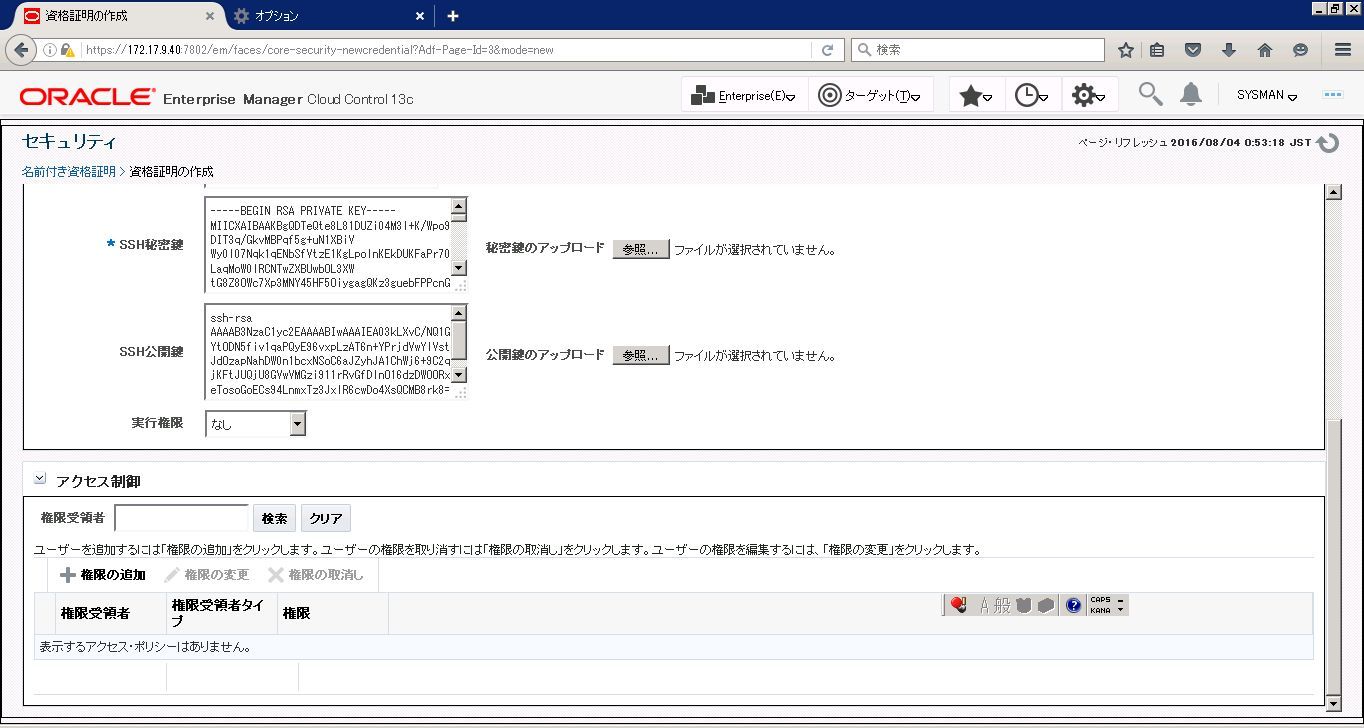Click the ORACLE Enterprise Manager logo
1364x728 pixels.
point(216,97)
